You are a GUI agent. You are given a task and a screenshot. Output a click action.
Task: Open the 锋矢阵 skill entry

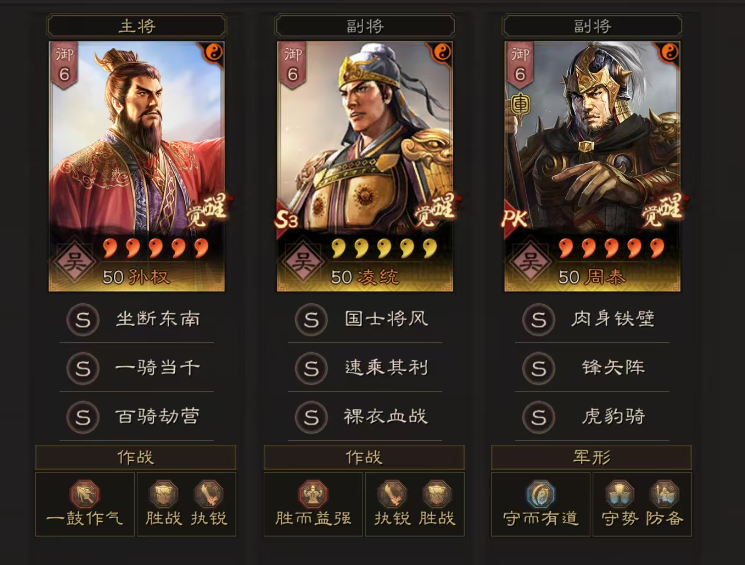[x=592, y=367]
